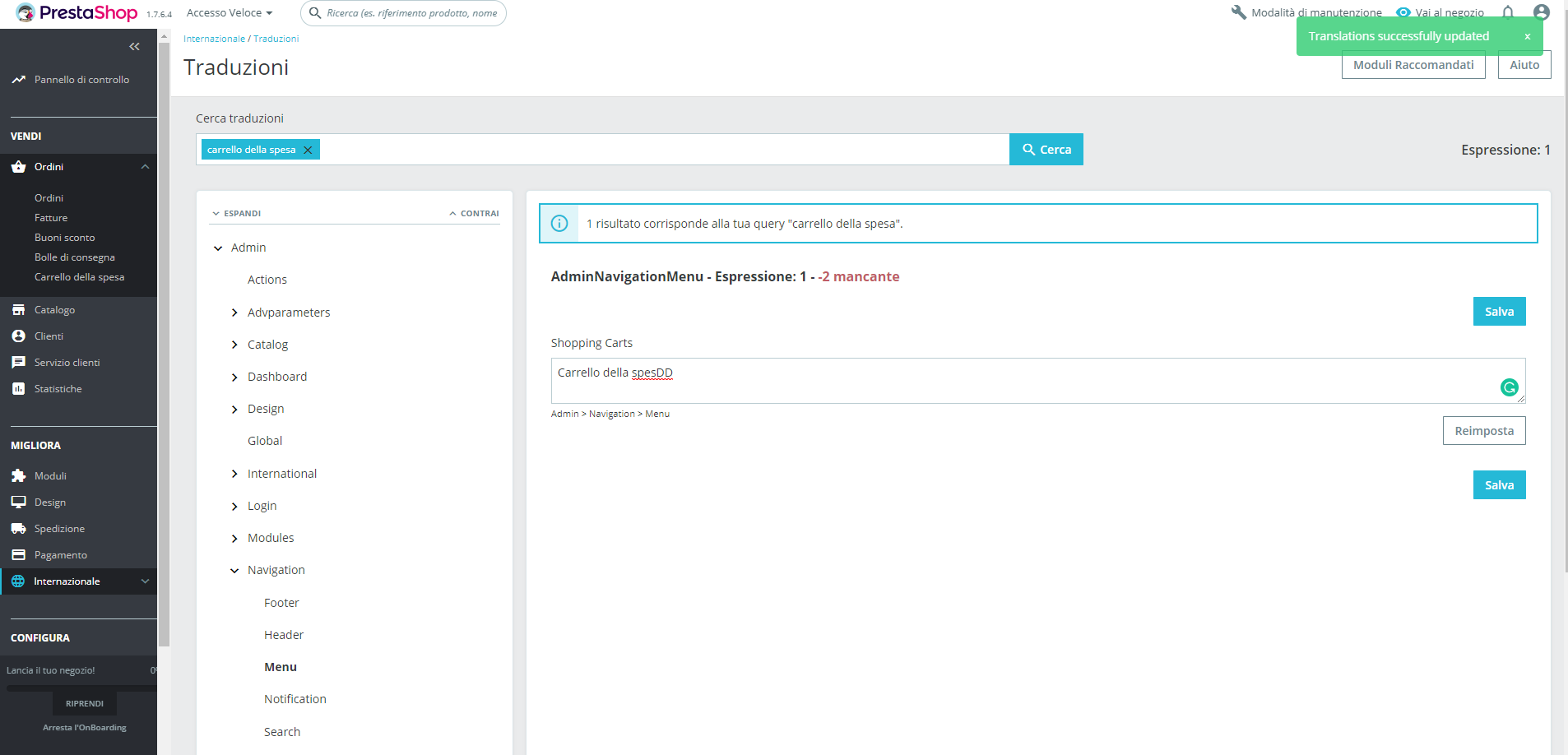
Task: Click the maintenance mode wrench icon
Action: 1240,12
